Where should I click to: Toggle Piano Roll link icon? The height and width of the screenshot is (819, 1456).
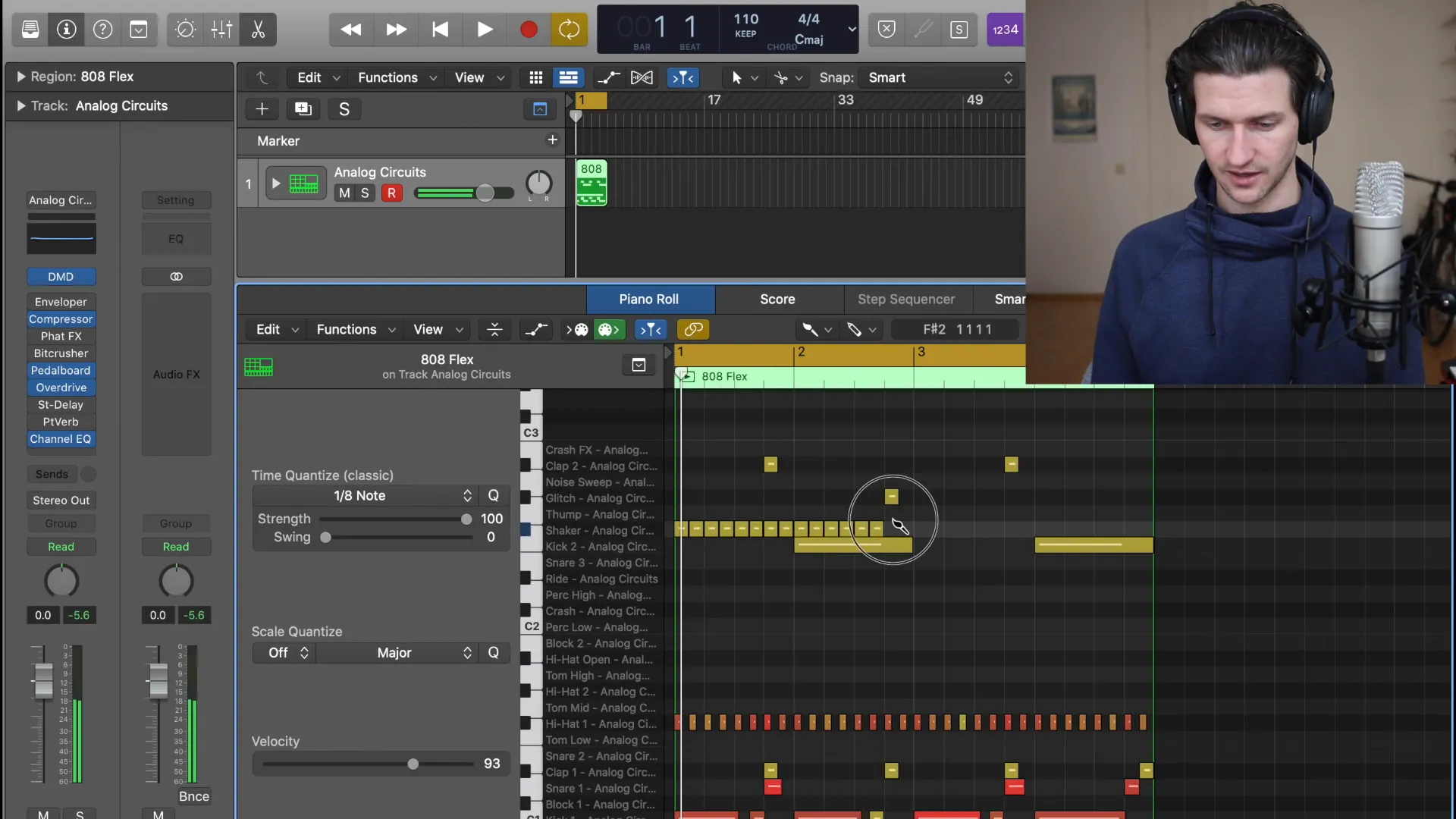pos(693,329)
